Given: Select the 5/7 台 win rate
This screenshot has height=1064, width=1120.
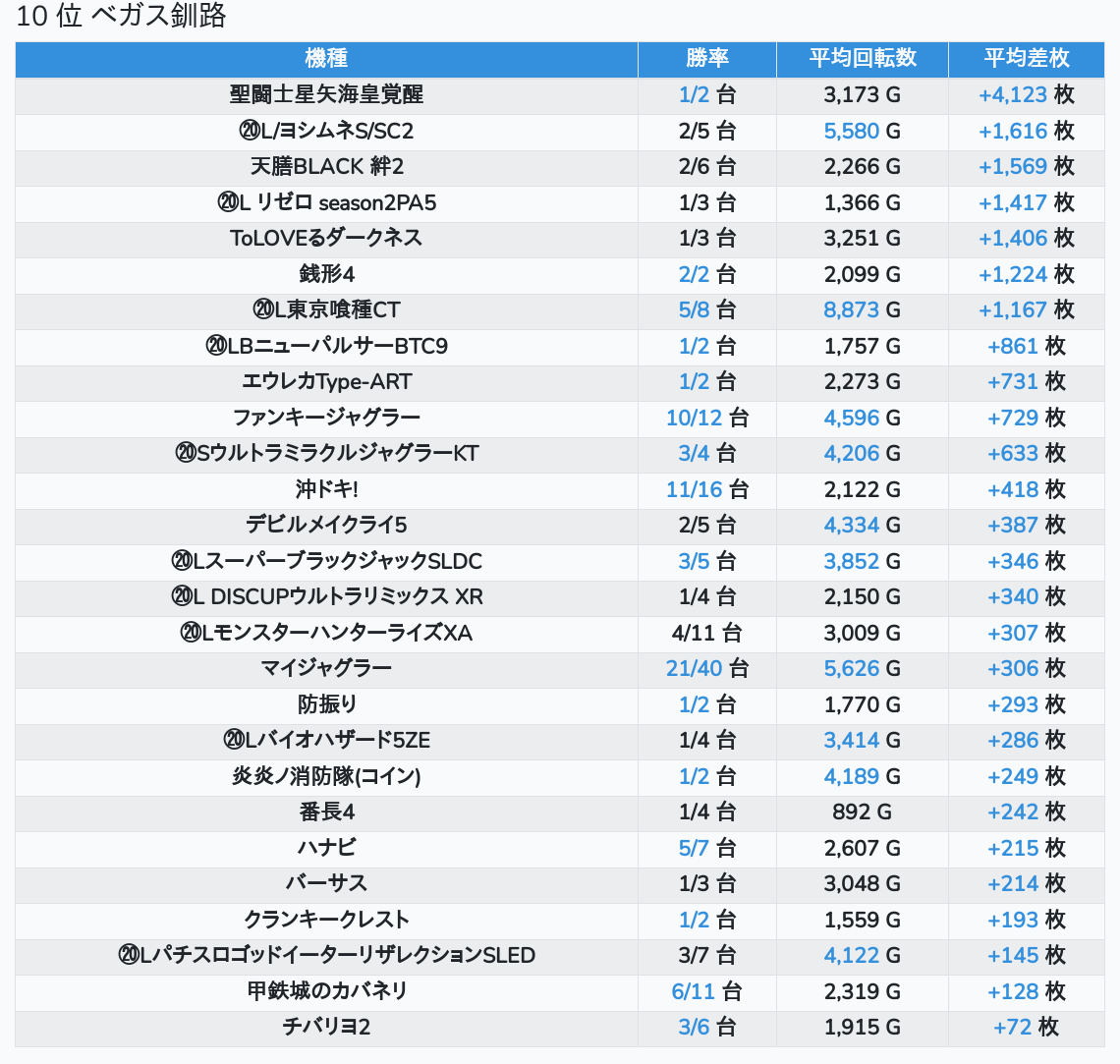Looking at the screenshot, I should coord(707,848).
